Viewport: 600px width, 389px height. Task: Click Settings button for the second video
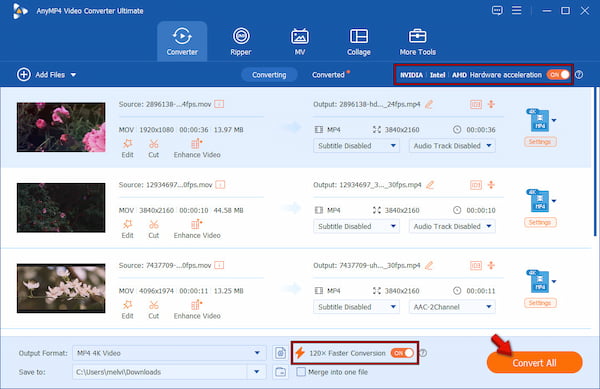pyautogui.click(x=540, y=222)
